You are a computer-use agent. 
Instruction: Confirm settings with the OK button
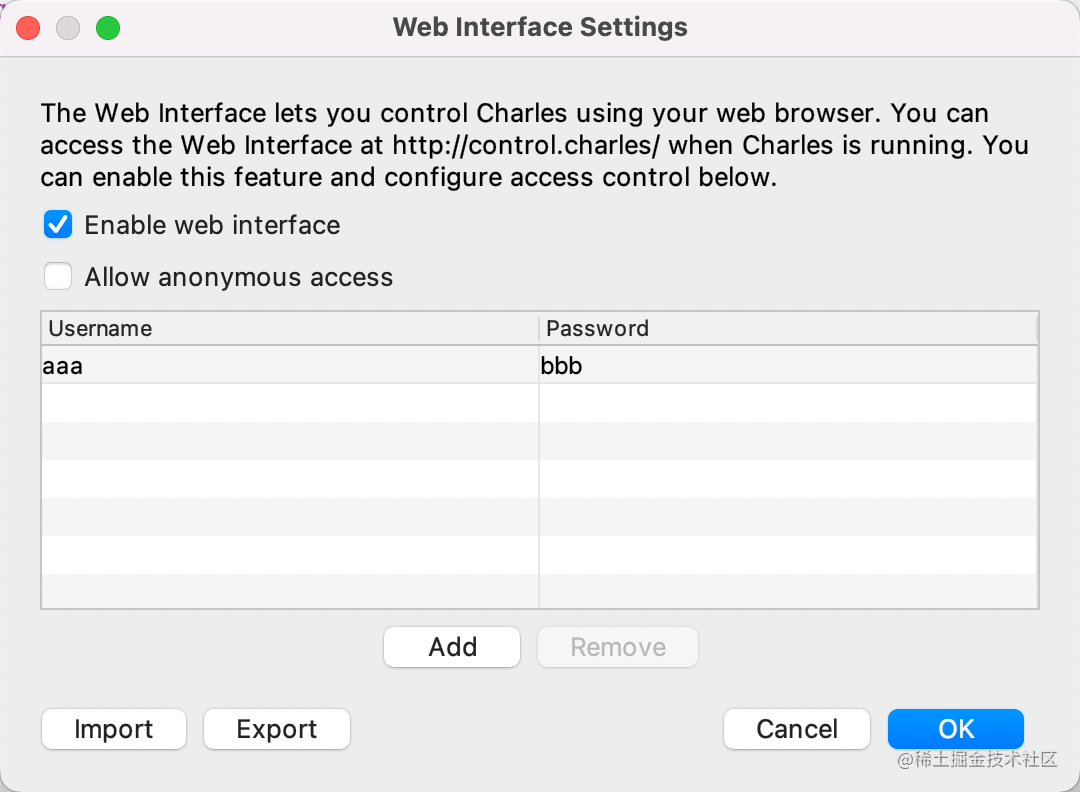[956, 729]
